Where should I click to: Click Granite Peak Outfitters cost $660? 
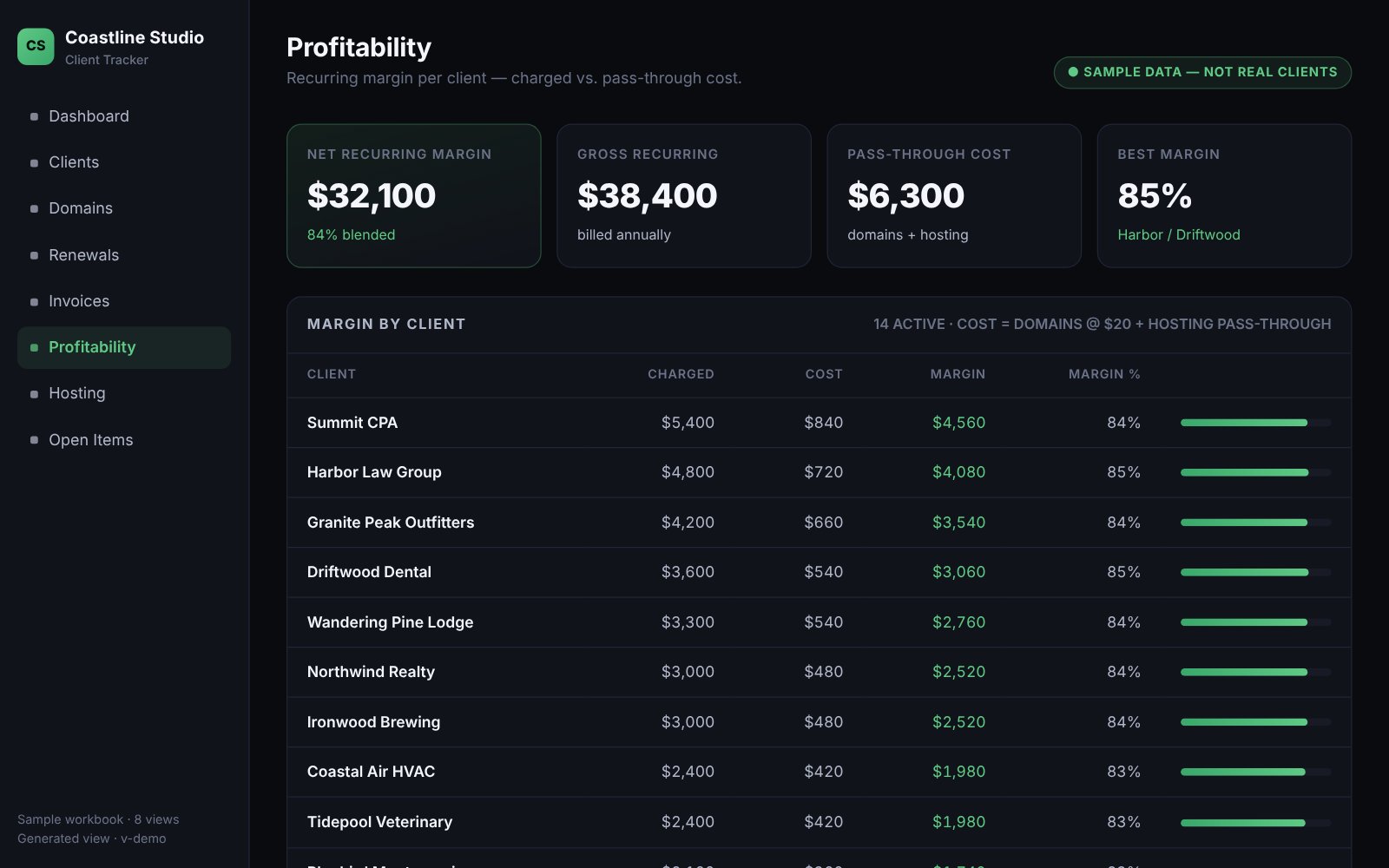coord(823,523)
